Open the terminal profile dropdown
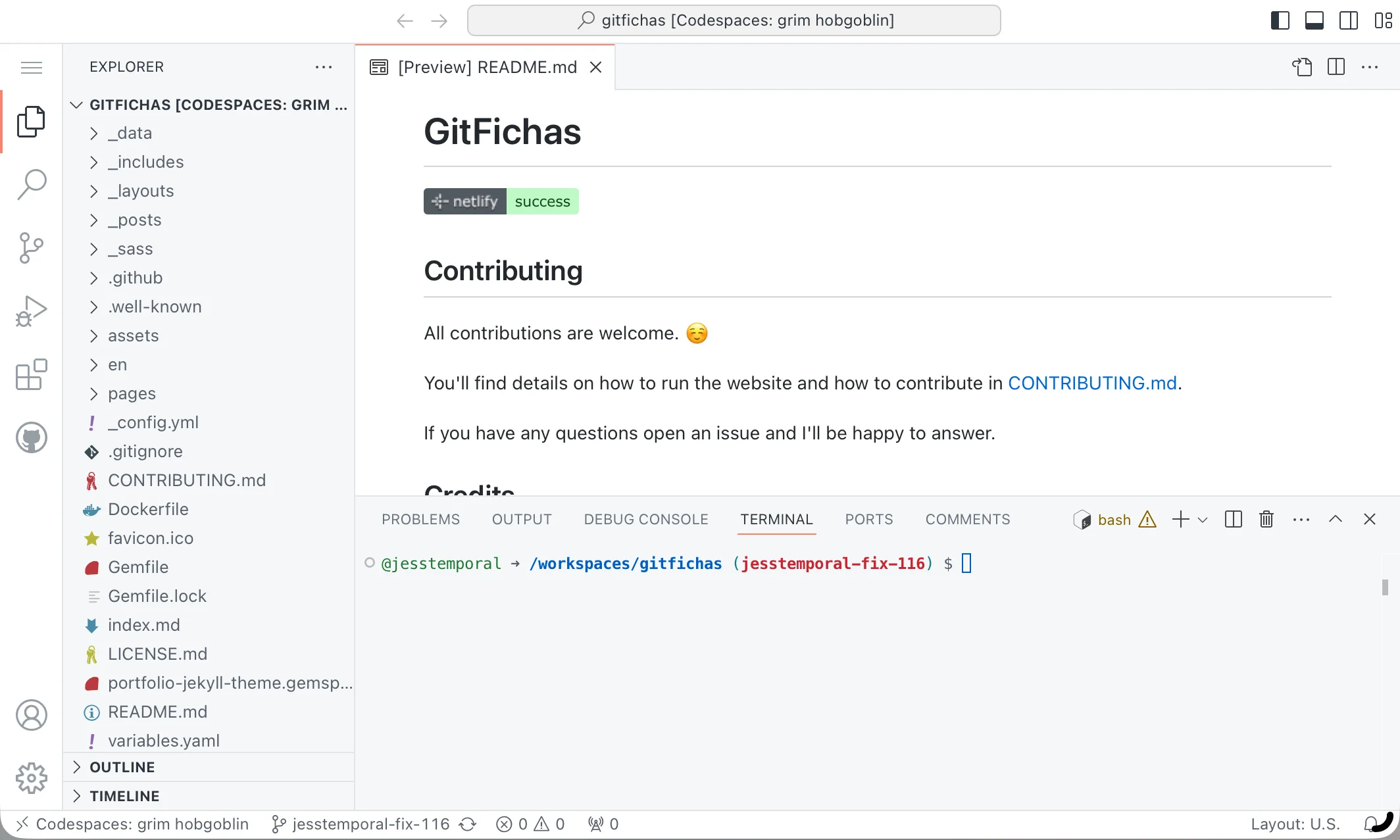Viewport: 1400px width, 840px height. (x=1204, y=519)
